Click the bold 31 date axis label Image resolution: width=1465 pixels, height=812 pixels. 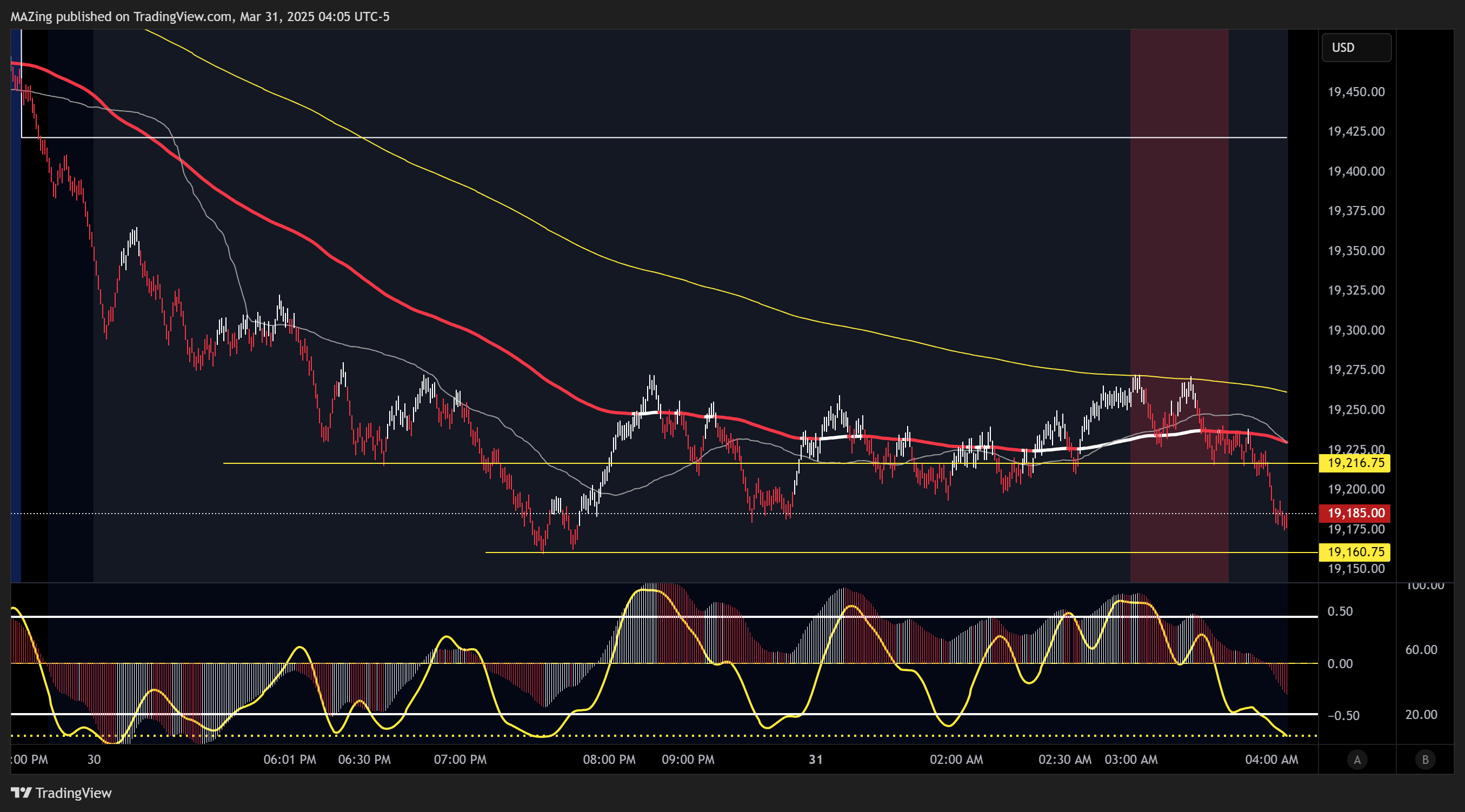[x=816, y=760]
